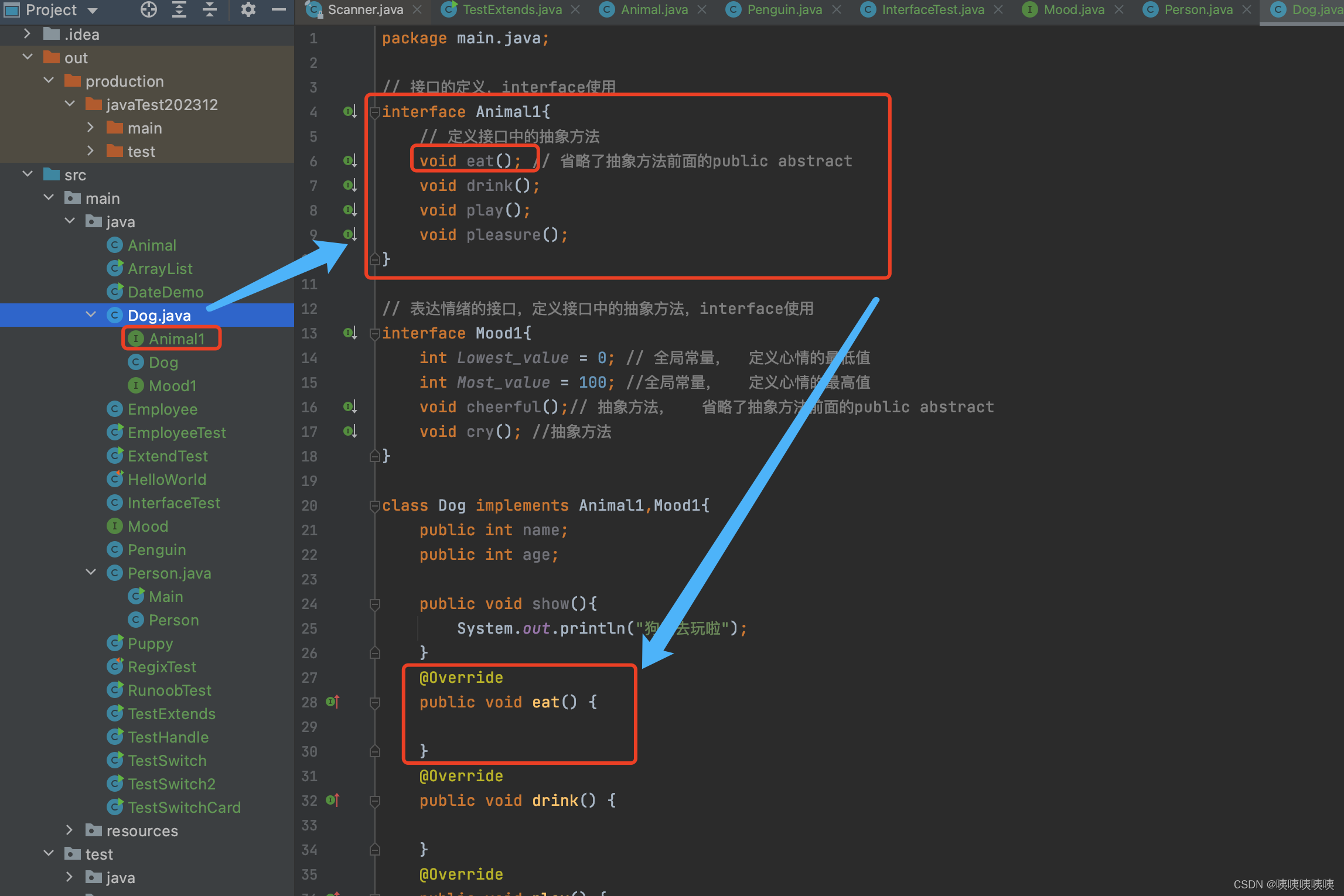Click the implemented gutter icon on line 6
Viewport: 1344px width, 896px height.
point(350,160)
